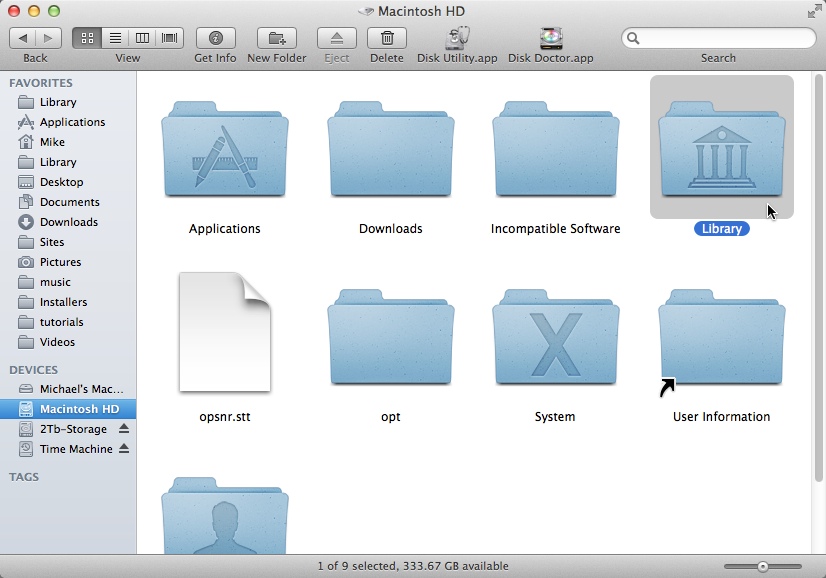826x578 pixels.
Task: Click the vertical scrollbar
Action: [x=818, y=278]
